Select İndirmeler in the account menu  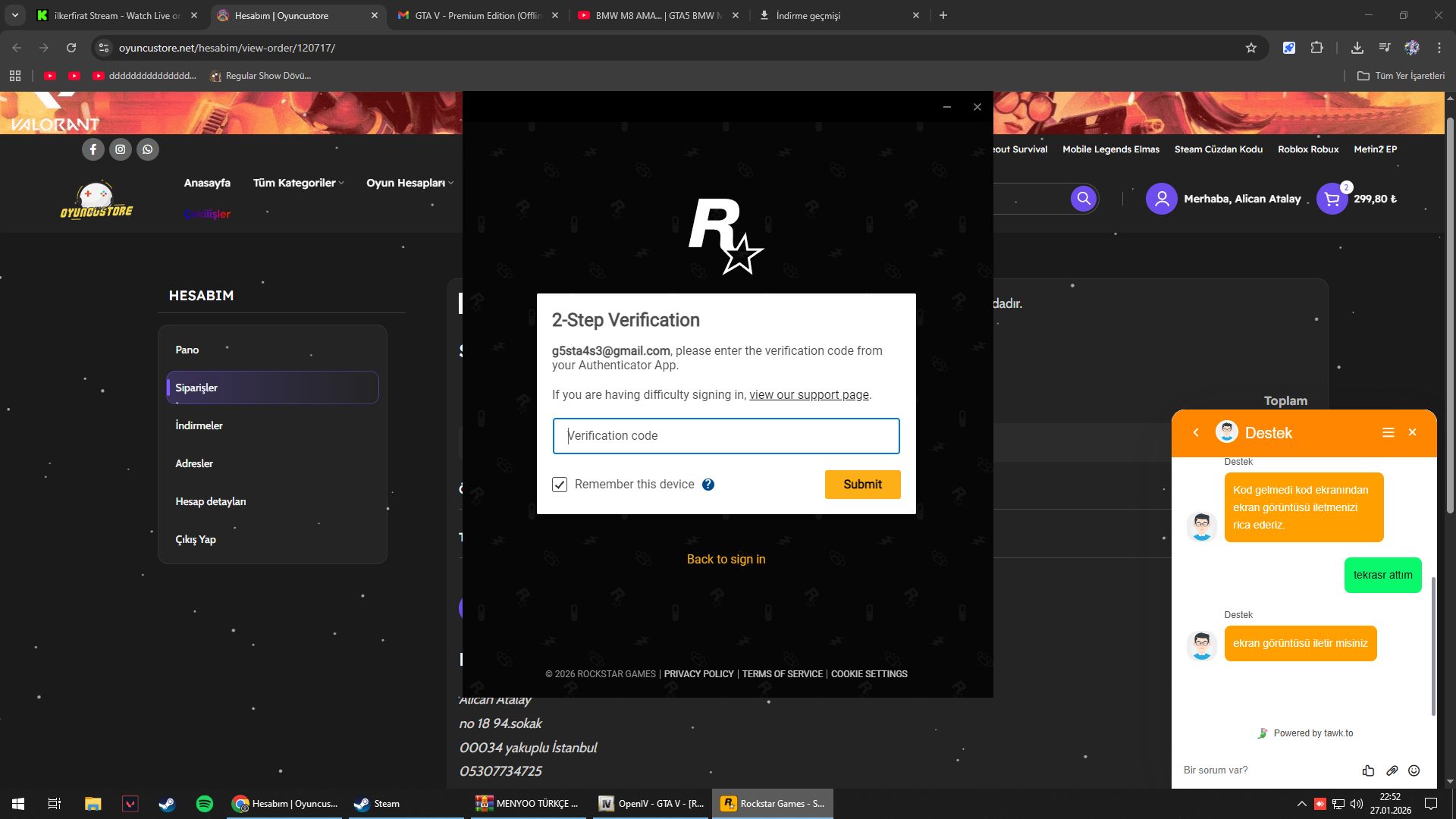pyautogui.click(x=199, y=425)
